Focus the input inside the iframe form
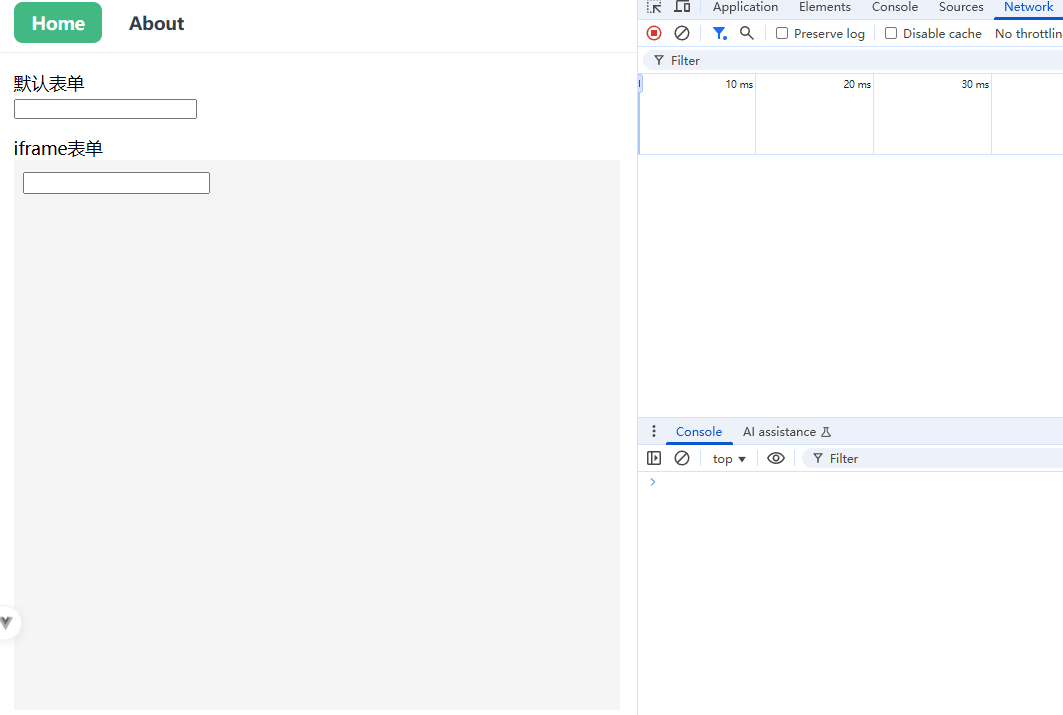Screen dimensions: 1063x715 (x=117, y=183)
